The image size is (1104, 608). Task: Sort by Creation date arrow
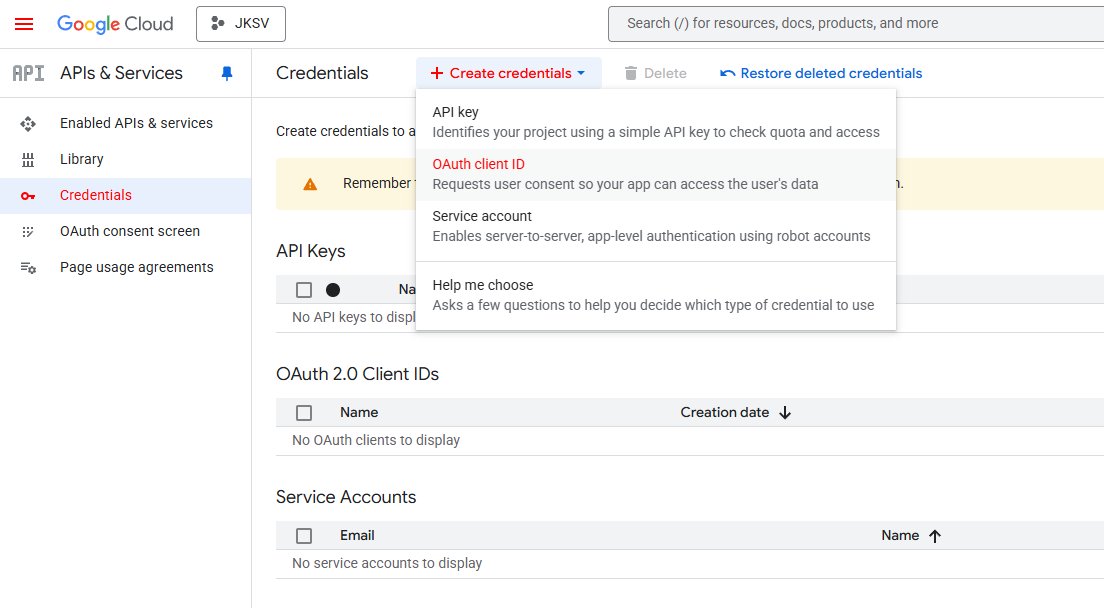tap(785, 413)
